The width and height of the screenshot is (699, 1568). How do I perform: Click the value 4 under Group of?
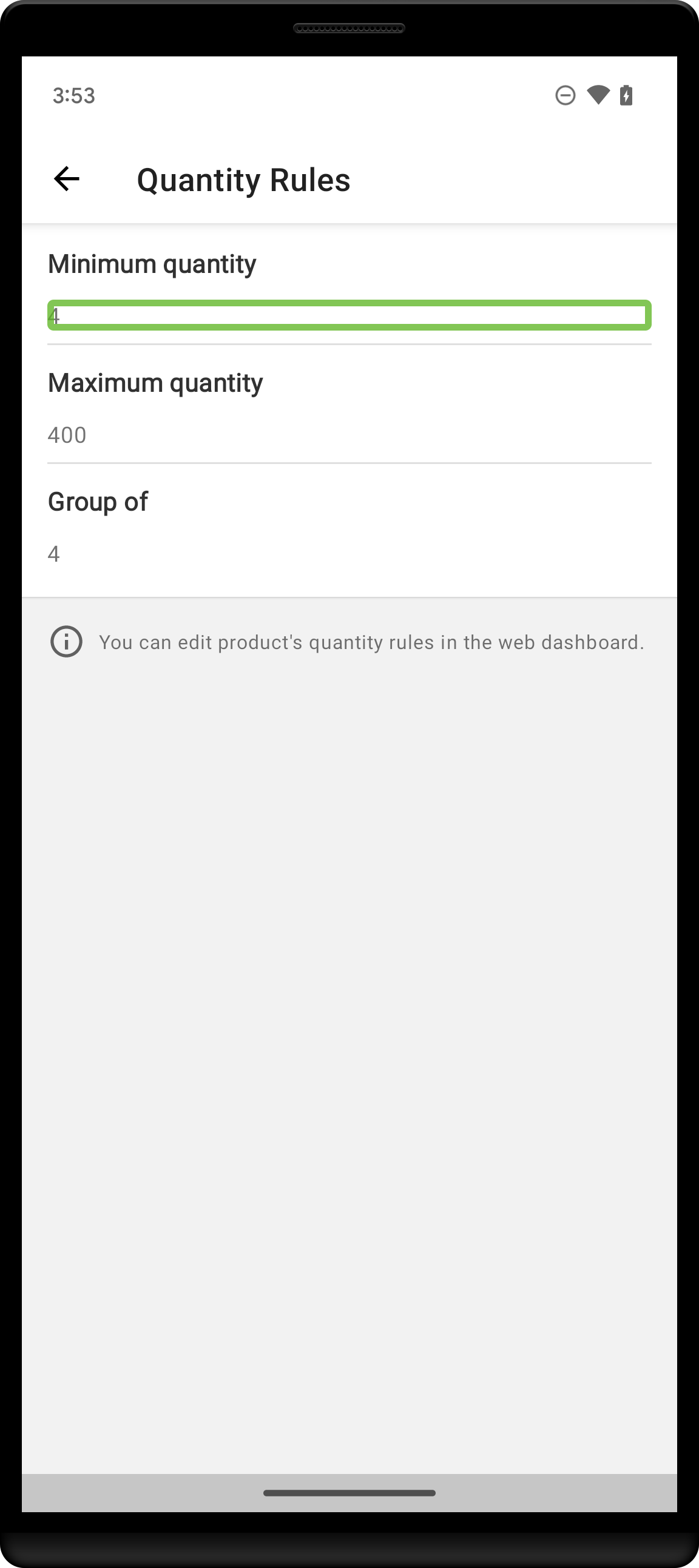pos(54,553)
